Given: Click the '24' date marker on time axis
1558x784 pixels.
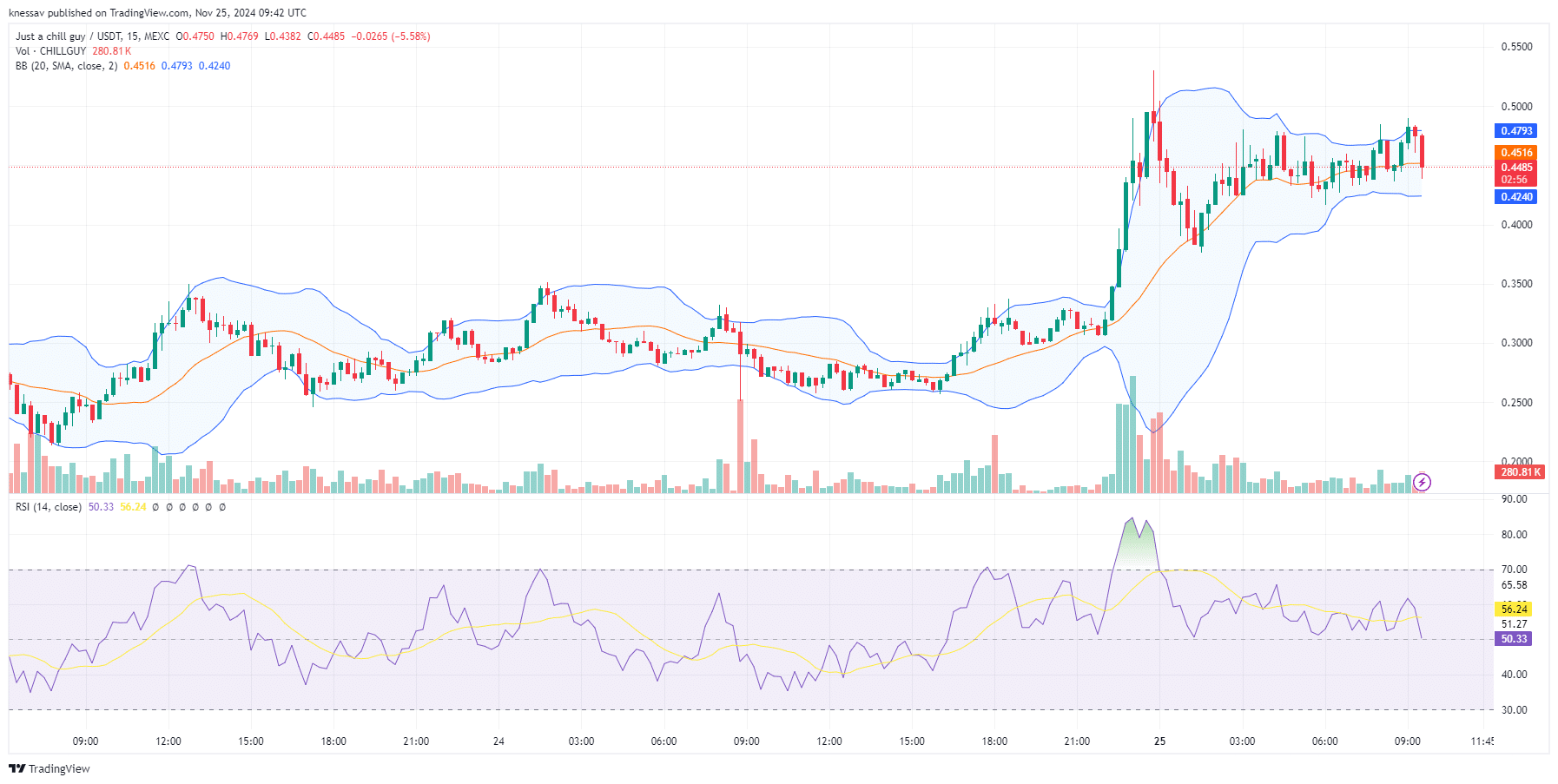Looking at the screenshot, I should [x=498, y=741].
